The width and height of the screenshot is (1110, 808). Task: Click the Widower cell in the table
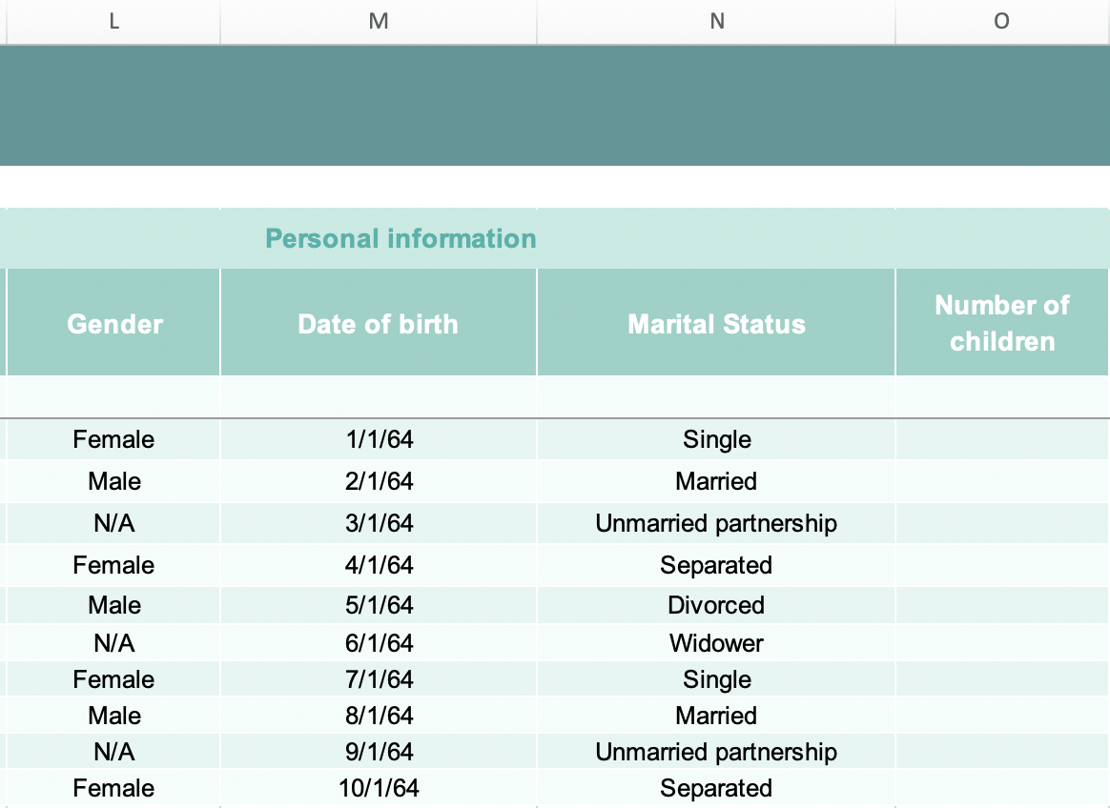click(716, 643)
